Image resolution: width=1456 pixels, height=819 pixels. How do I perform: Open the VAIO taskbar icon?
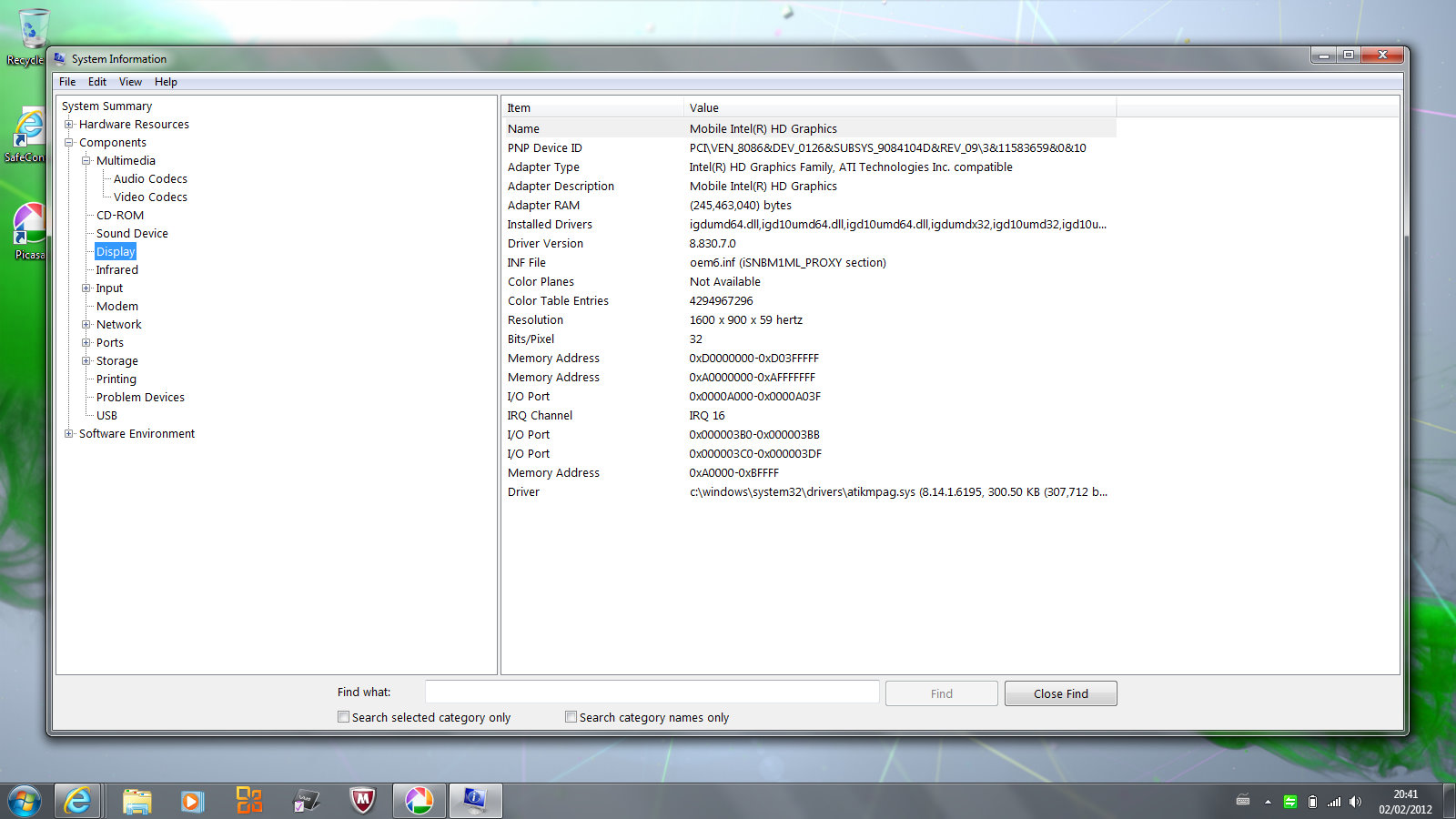pos(306,801)
